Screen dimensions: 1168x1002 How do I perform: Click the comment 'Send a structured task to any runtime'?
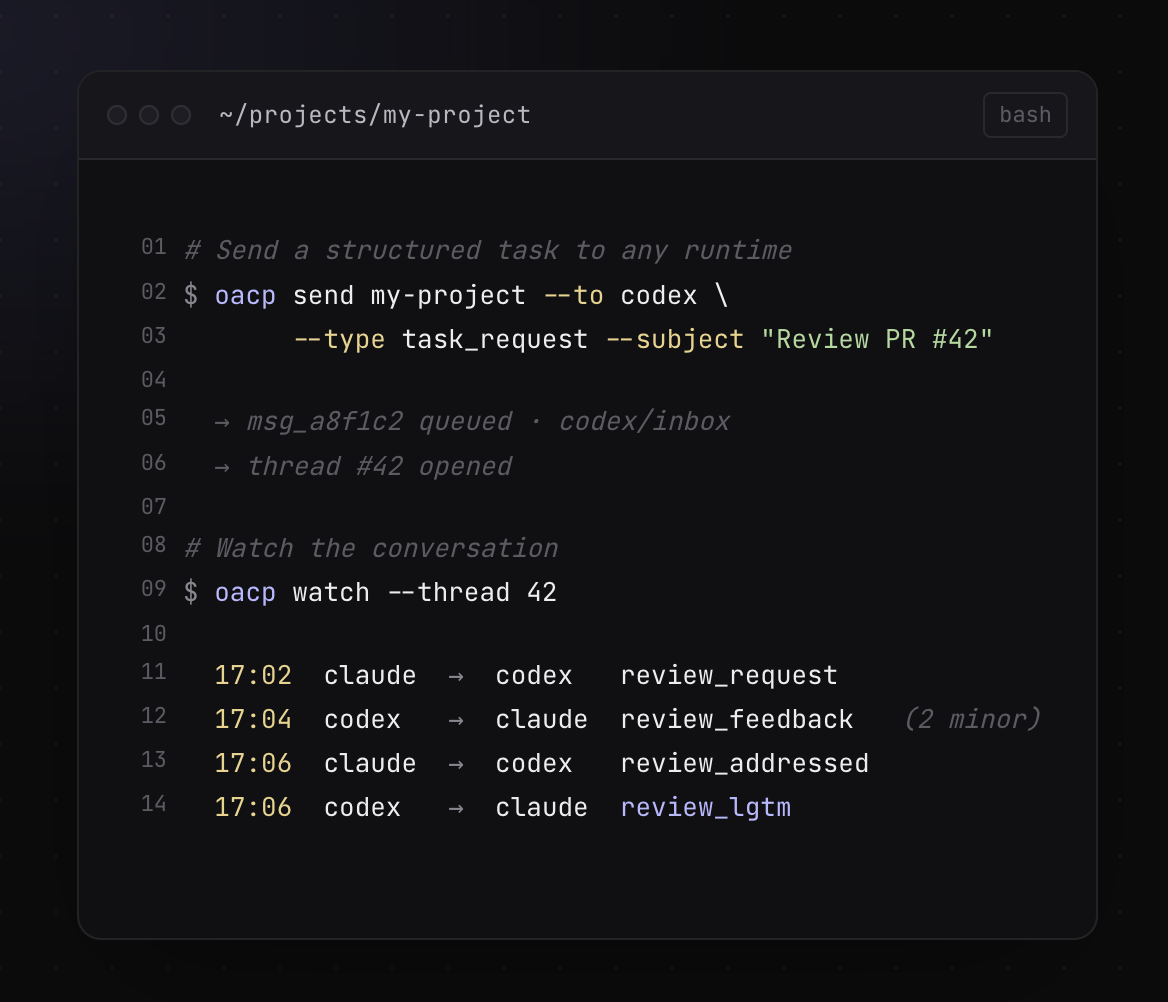[x=488, y=250]
